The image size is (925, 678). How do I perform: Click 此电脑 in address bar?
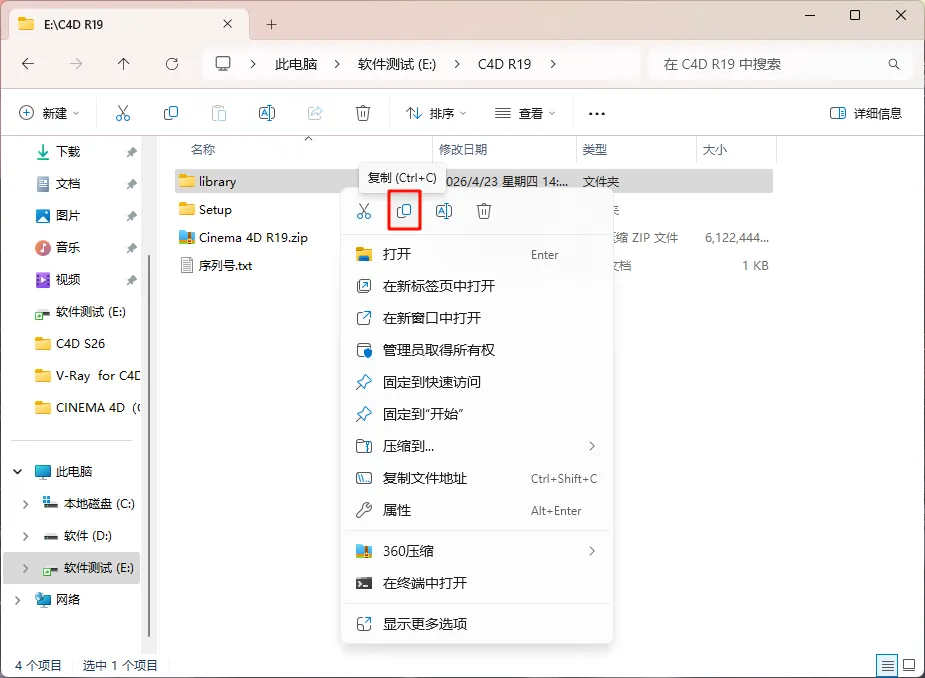pyautogui.click(x=296, y=64)
